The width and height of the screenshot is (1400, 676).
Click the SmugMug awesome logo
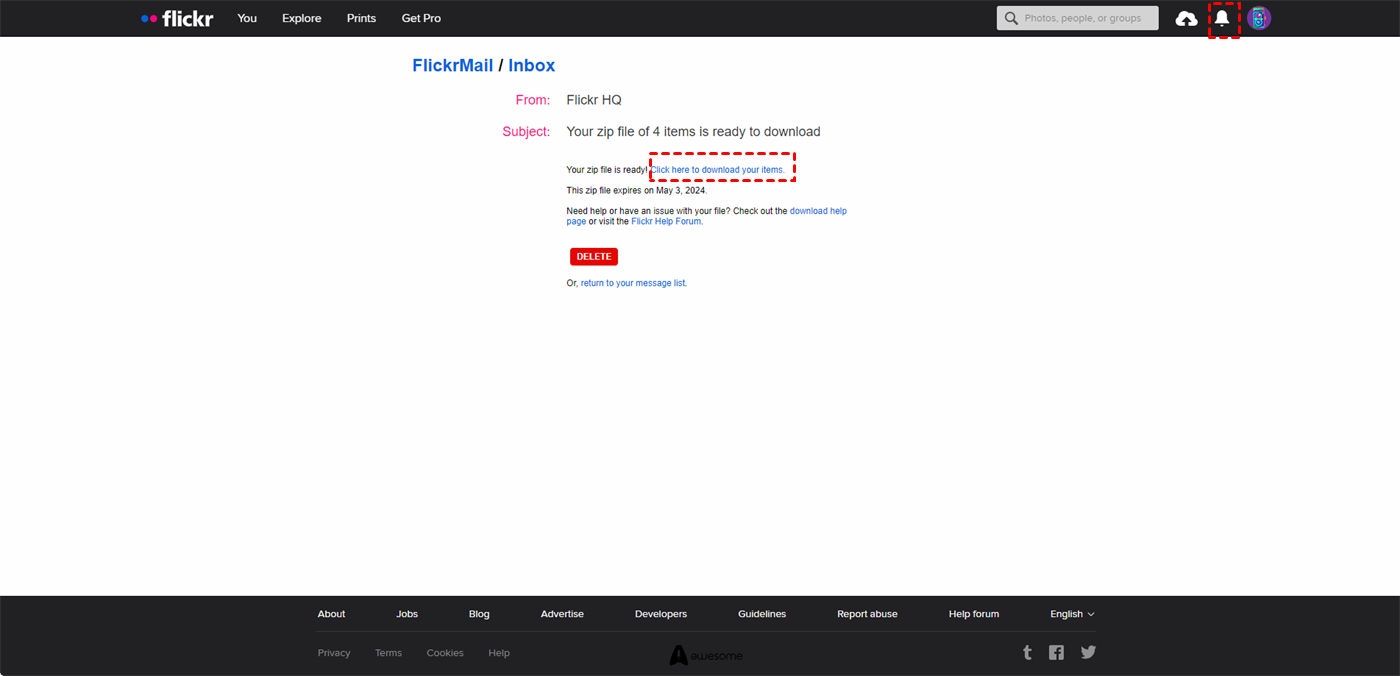pos(706,655)
